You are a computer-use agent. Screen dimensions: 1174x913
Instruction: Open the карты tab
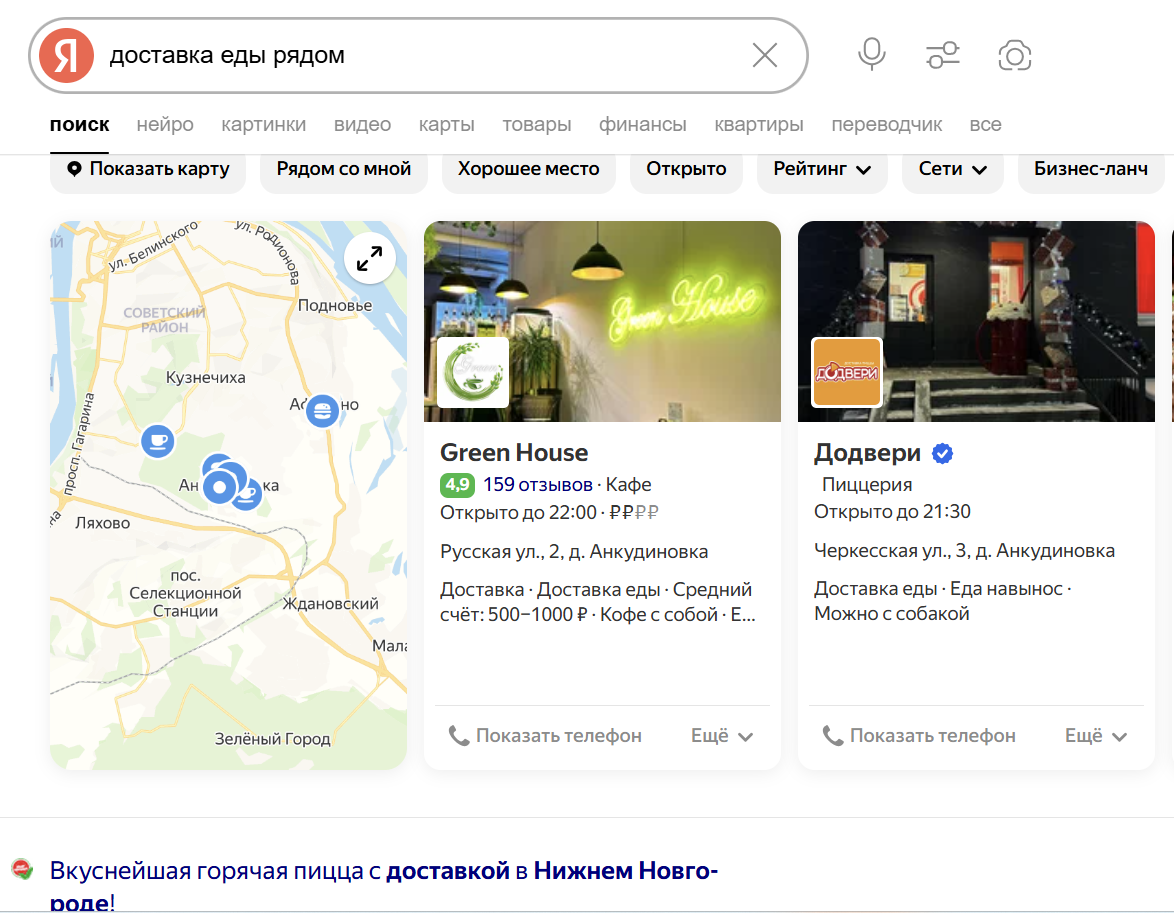click(x=446, y=124)
